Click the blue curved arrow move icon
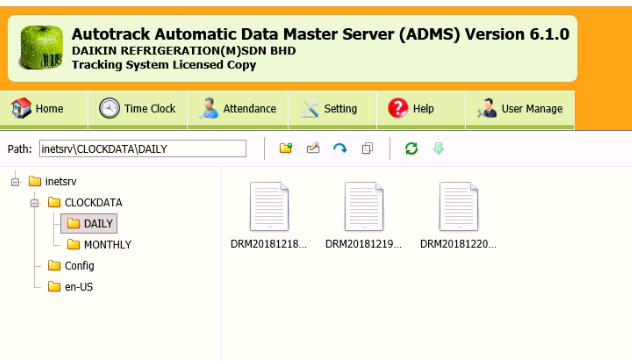Viewport: 632px width, 361px height. click(x=340, y=148)
